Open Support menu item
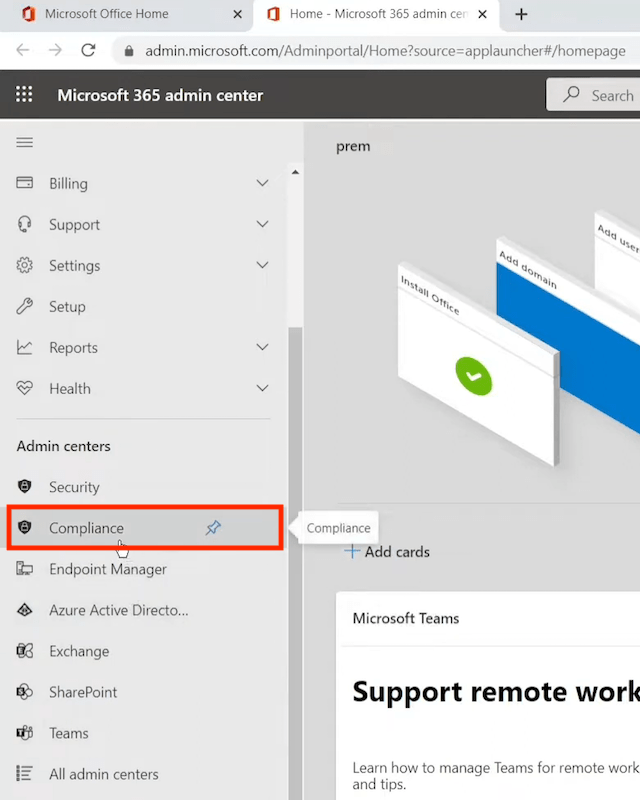The height and width of the screenshot is (800, 640). (x=143, y=224)
